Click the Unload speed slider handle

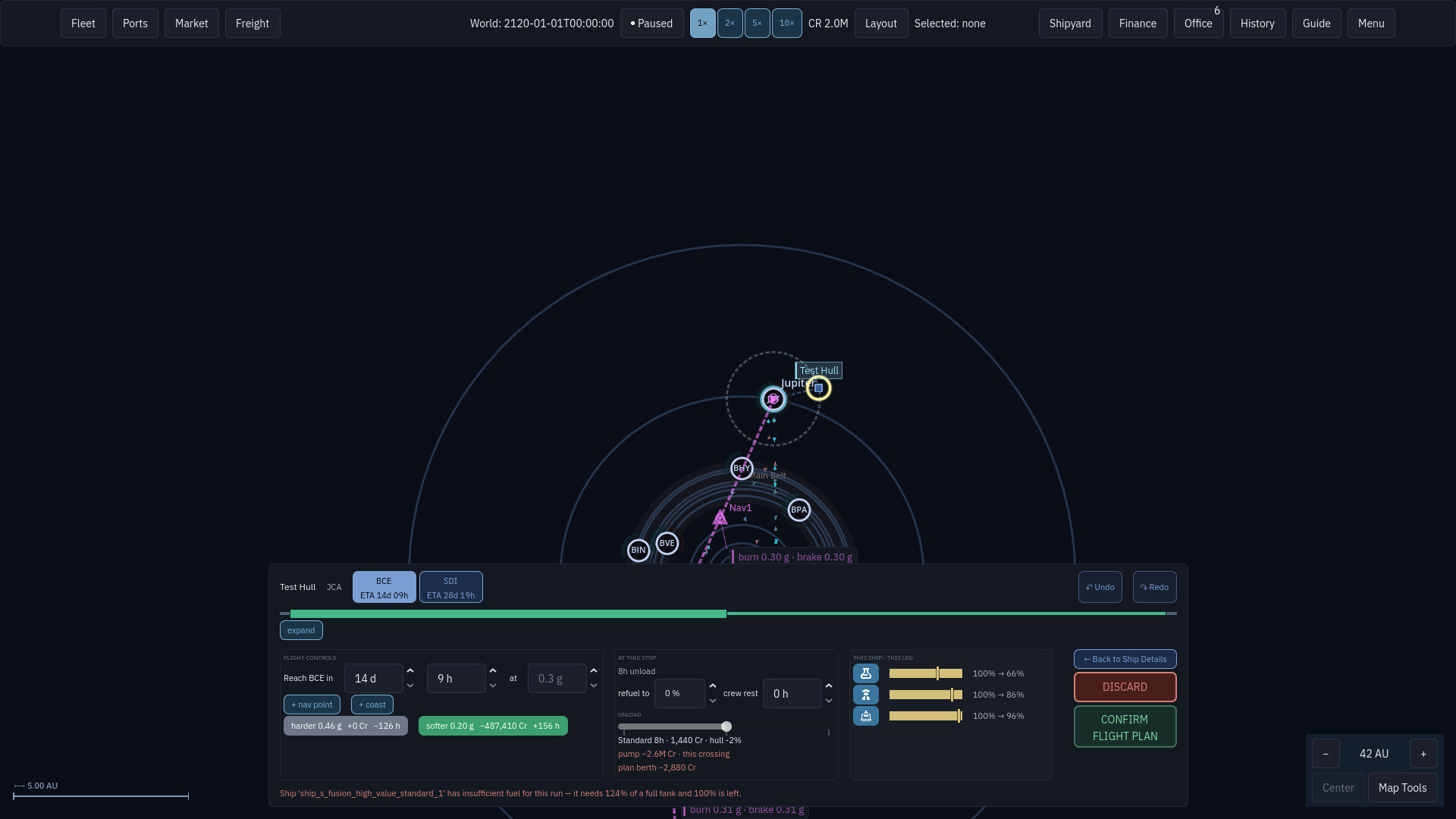726,726
